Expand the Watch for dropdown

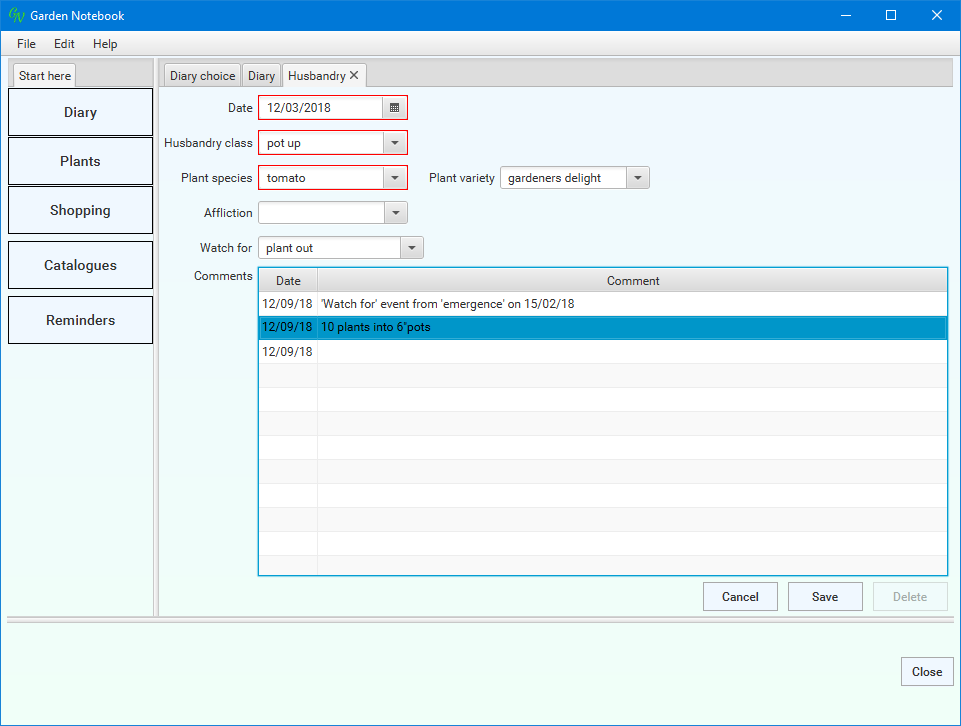[411, 248]
